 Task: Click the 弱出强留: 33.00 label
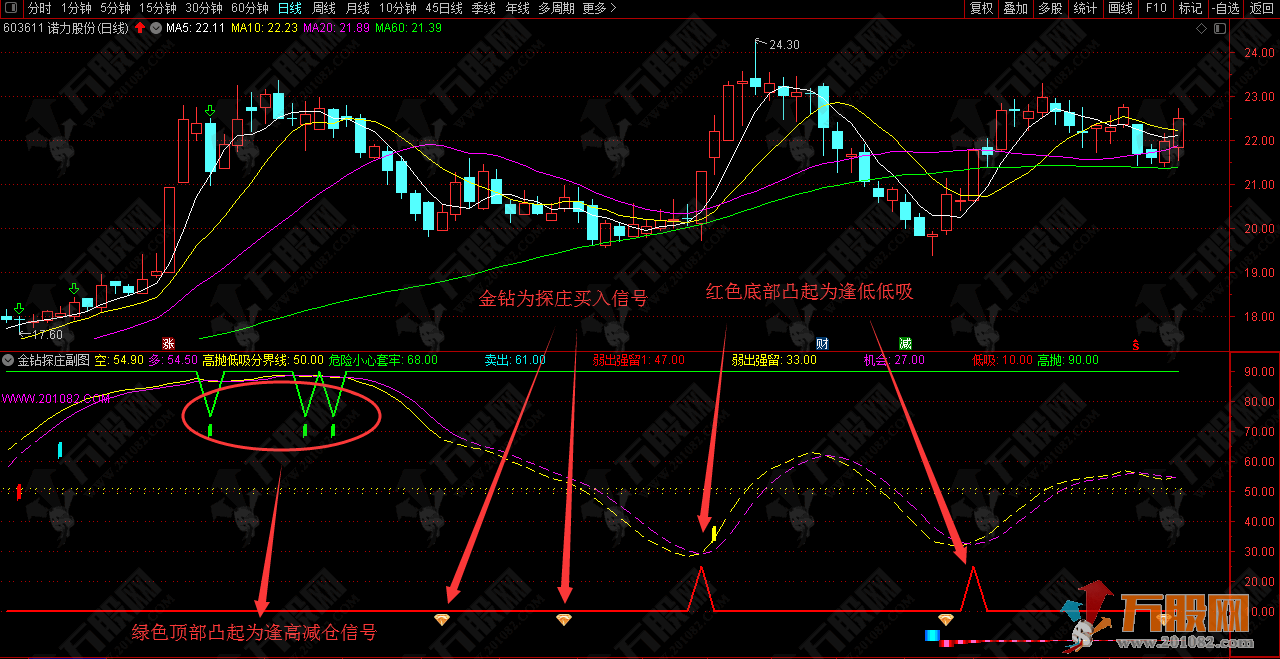click(x=773, y=360)
